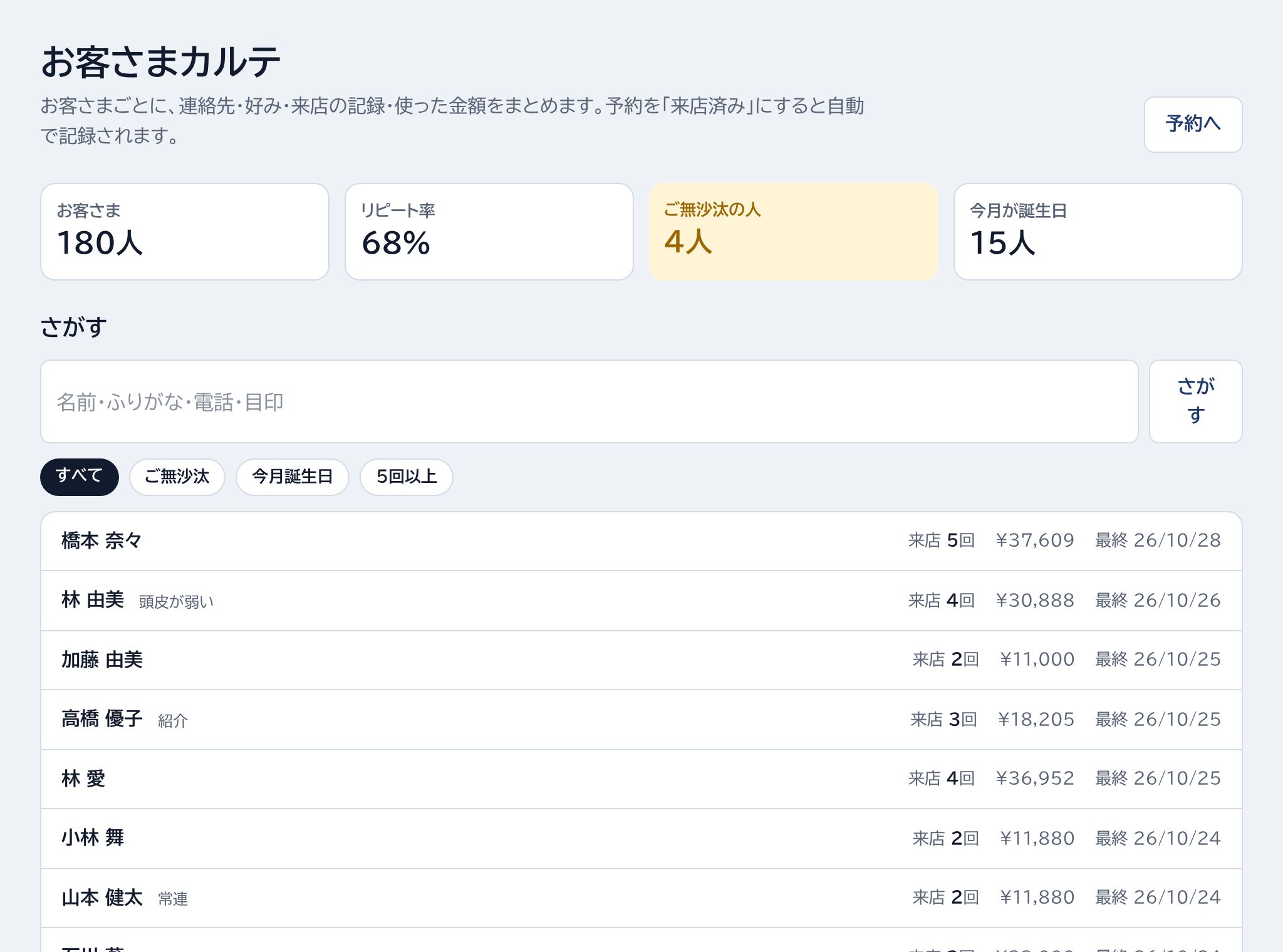Click the さがす search button

click(x=1195, y=401)
